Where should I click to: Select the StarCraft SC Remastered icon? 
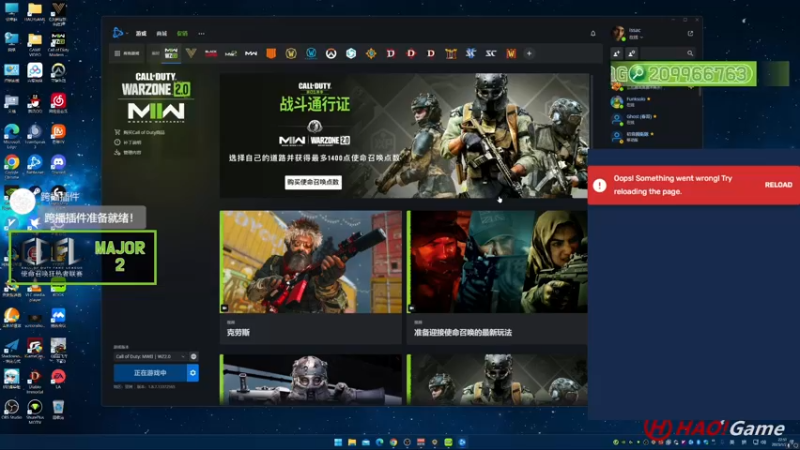pos(491,53)
